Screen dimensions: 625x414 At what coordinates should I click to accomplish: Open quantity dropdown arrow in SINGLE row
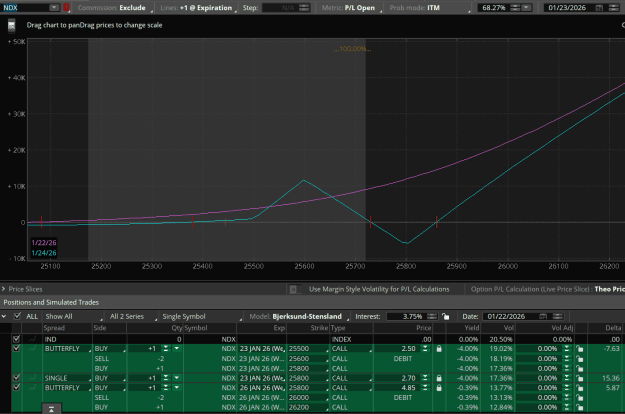(176, 378)
